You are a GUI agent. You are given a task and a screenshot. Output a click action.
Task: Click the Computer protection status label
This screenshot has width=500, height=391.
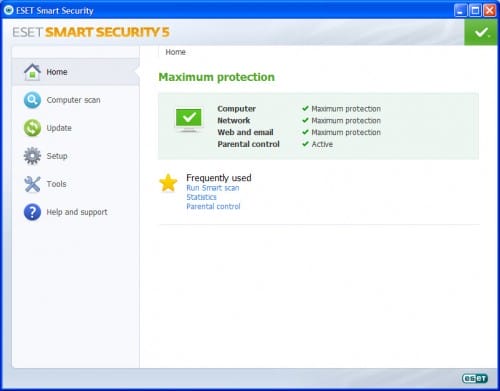(x=236, y=109)
